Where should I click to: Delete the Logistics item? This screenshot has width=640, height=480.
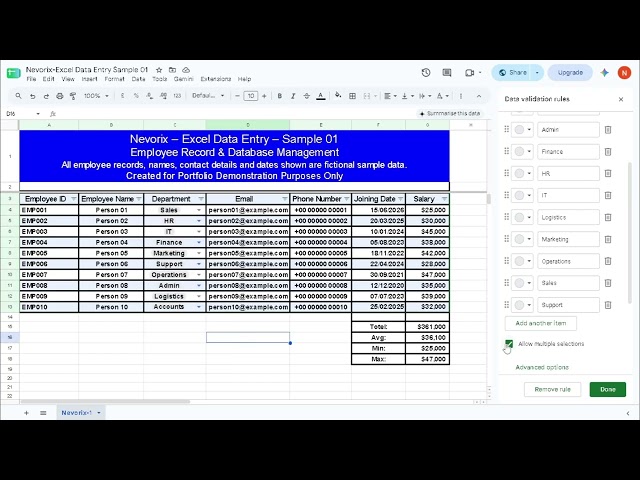(608, 218)
